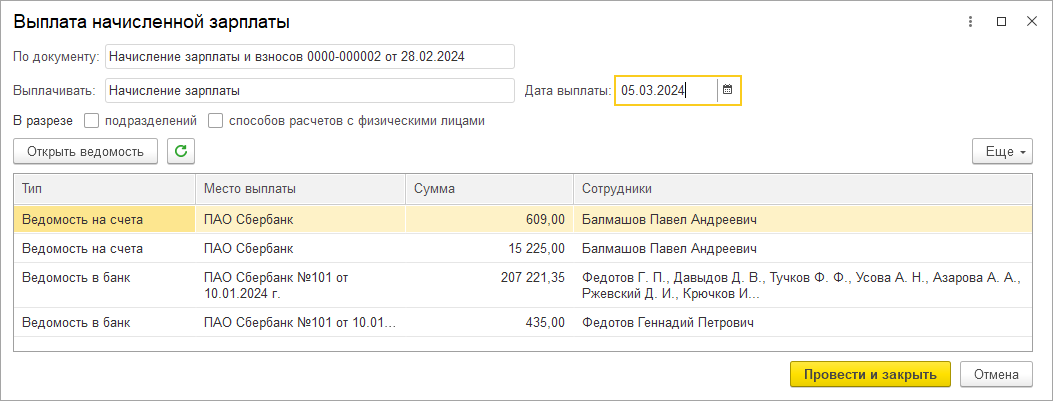This screenshot has width=1053, height=401.
Task: Open the calendar date picker icon
Action: point(727,90)
